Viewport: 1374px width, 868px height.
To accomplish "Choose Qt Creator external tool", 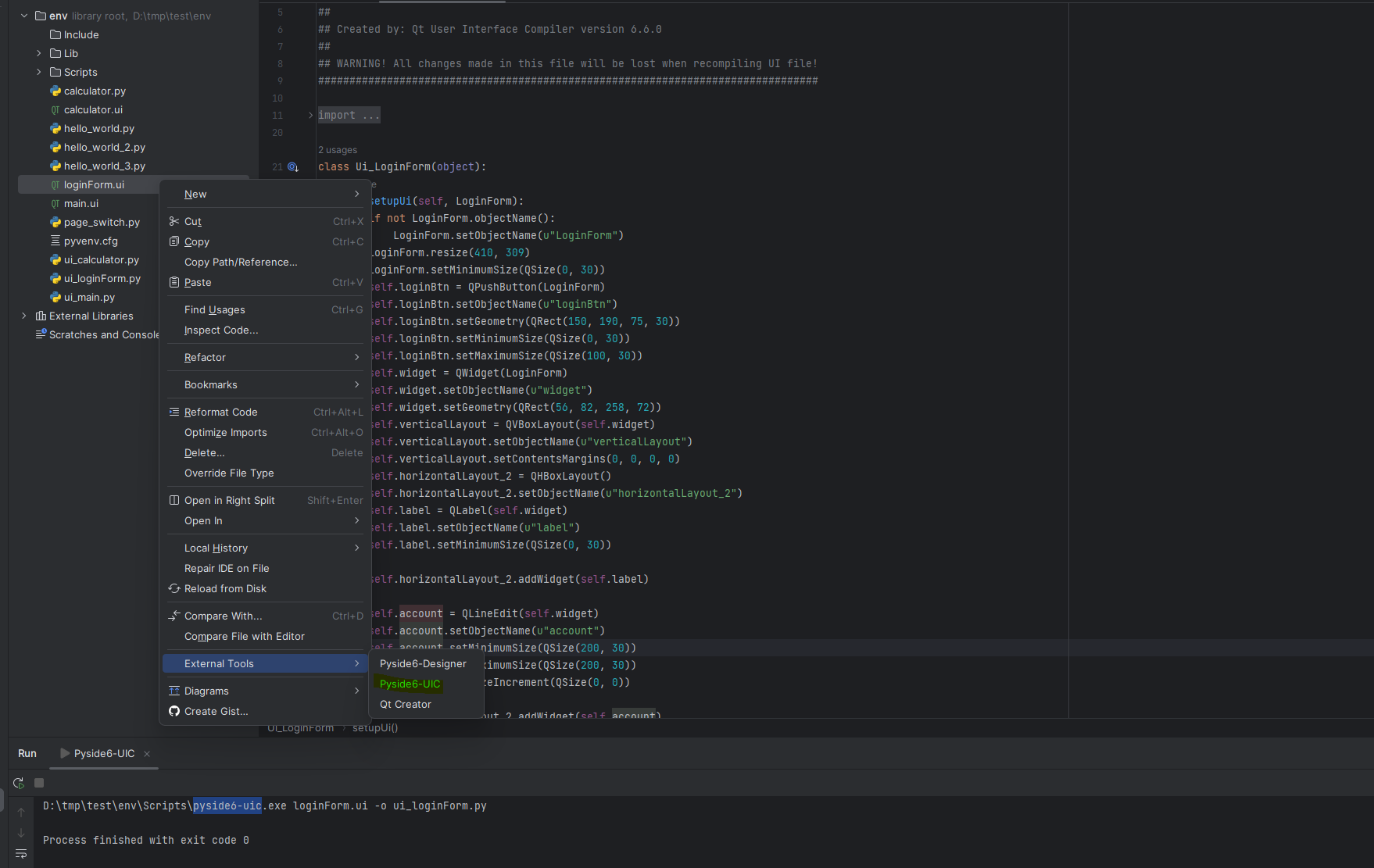I will coord(426,704).
